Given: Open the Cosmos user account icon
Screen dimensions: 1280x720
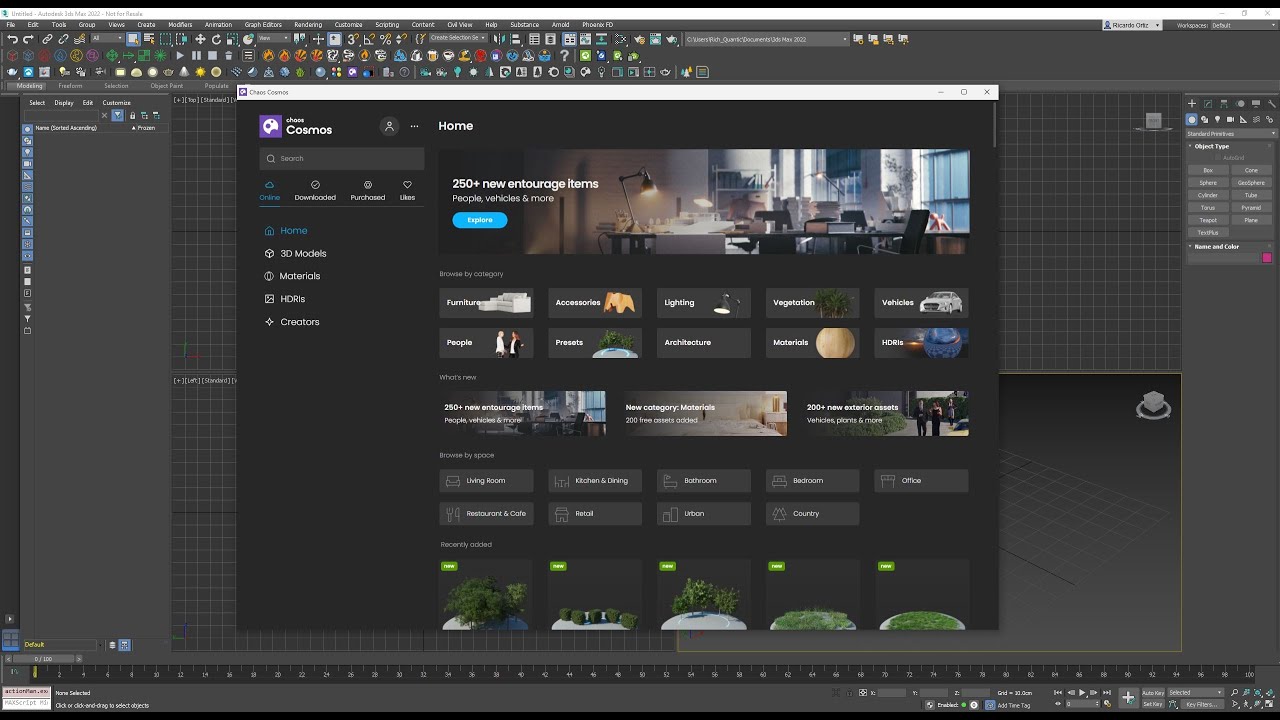Looking at the screenshot, I should (x=389, y=126).
